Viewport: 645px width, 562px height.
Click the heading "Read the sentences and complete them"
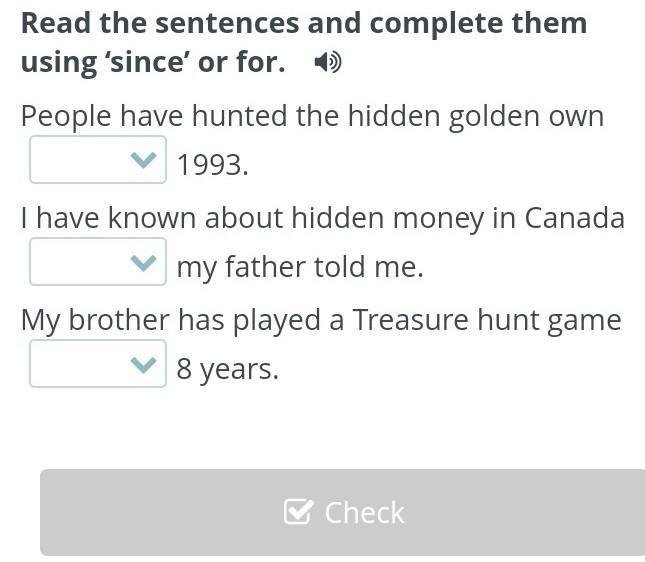tap(304, 23)
